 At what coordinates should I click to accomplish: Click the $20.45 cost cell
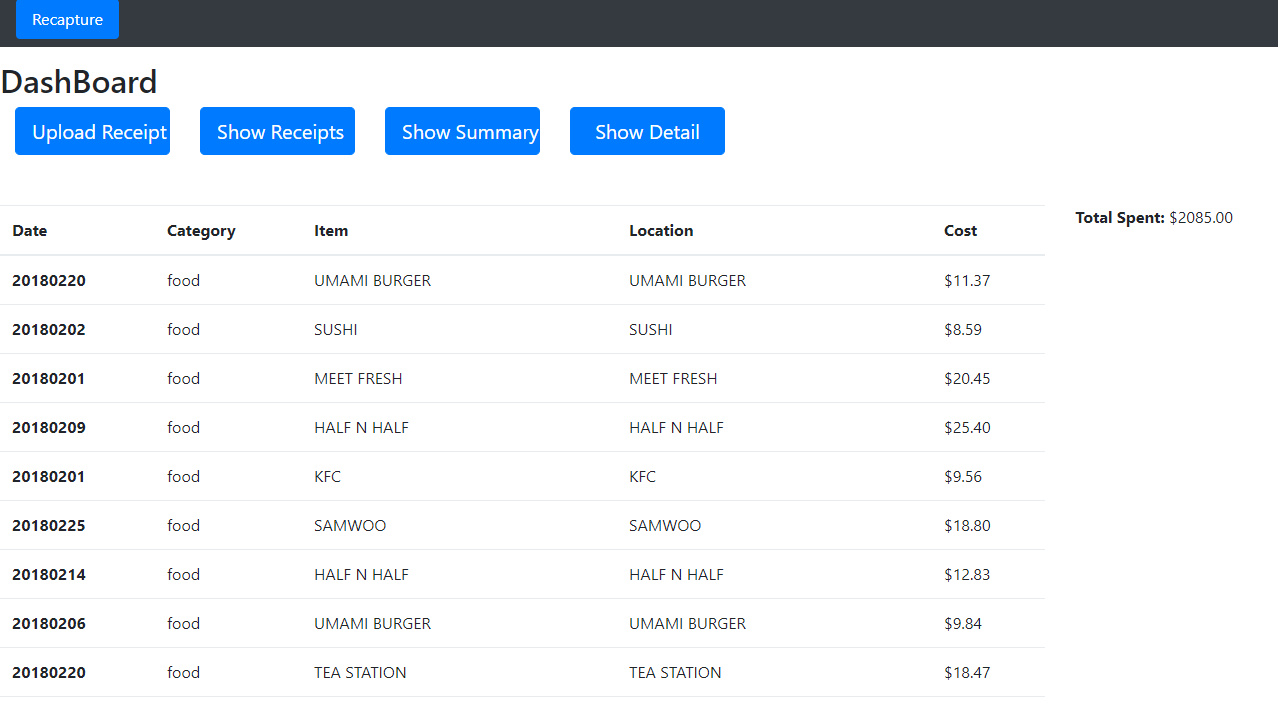967,378
